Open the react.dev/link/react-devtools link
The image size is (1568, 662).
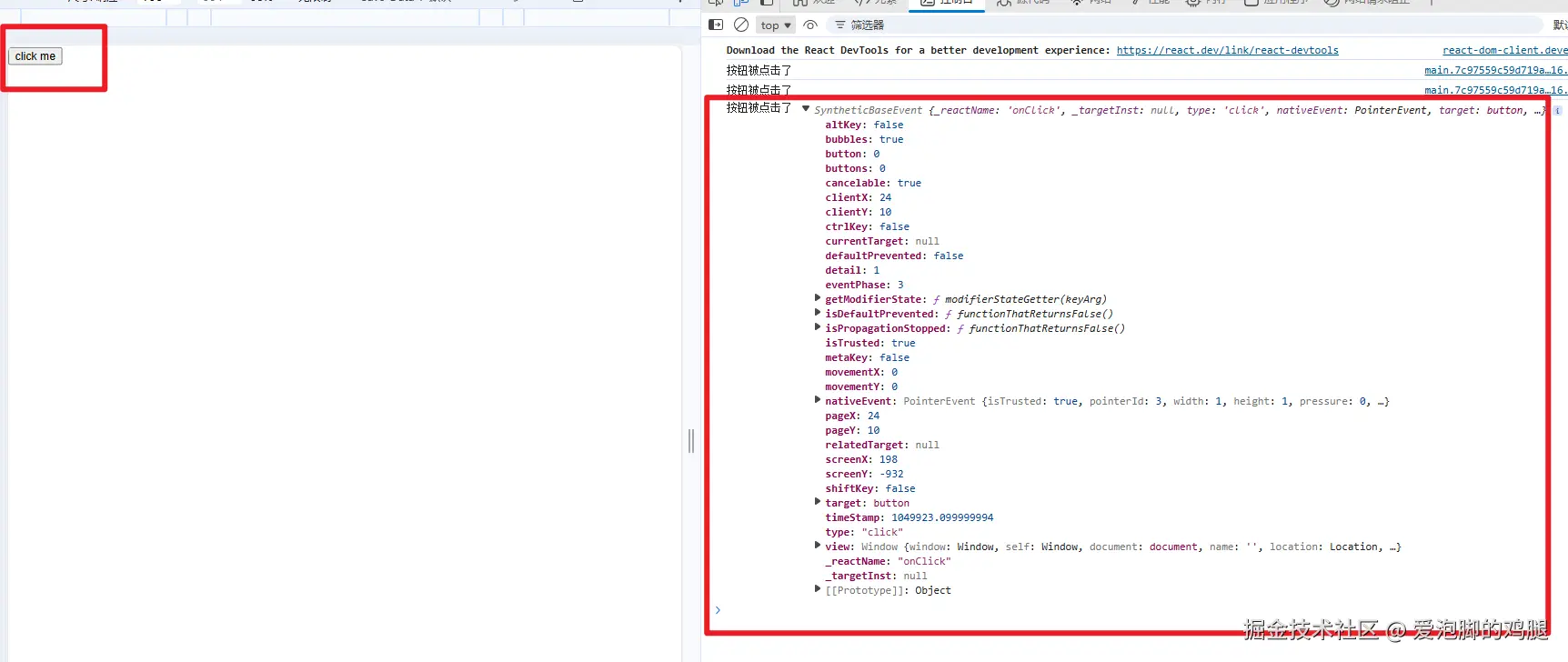pyautogui.click(x=1227, y=51)
